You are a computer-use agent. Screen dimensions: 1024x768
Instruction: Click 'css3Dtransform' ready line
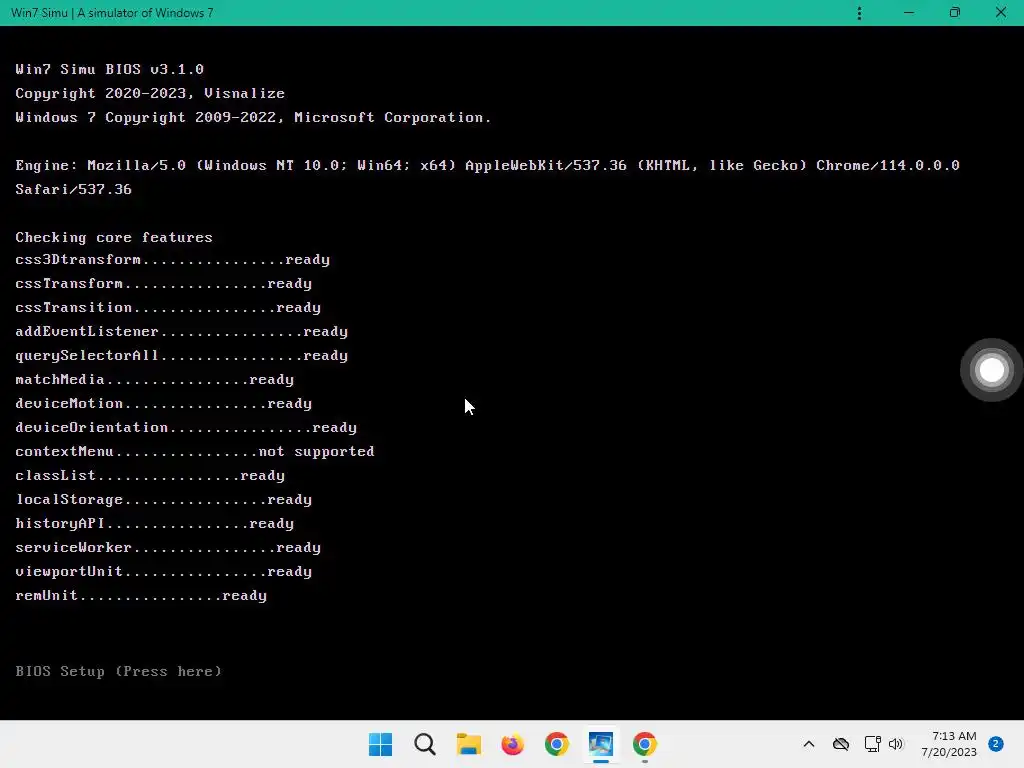coord(172,259)
